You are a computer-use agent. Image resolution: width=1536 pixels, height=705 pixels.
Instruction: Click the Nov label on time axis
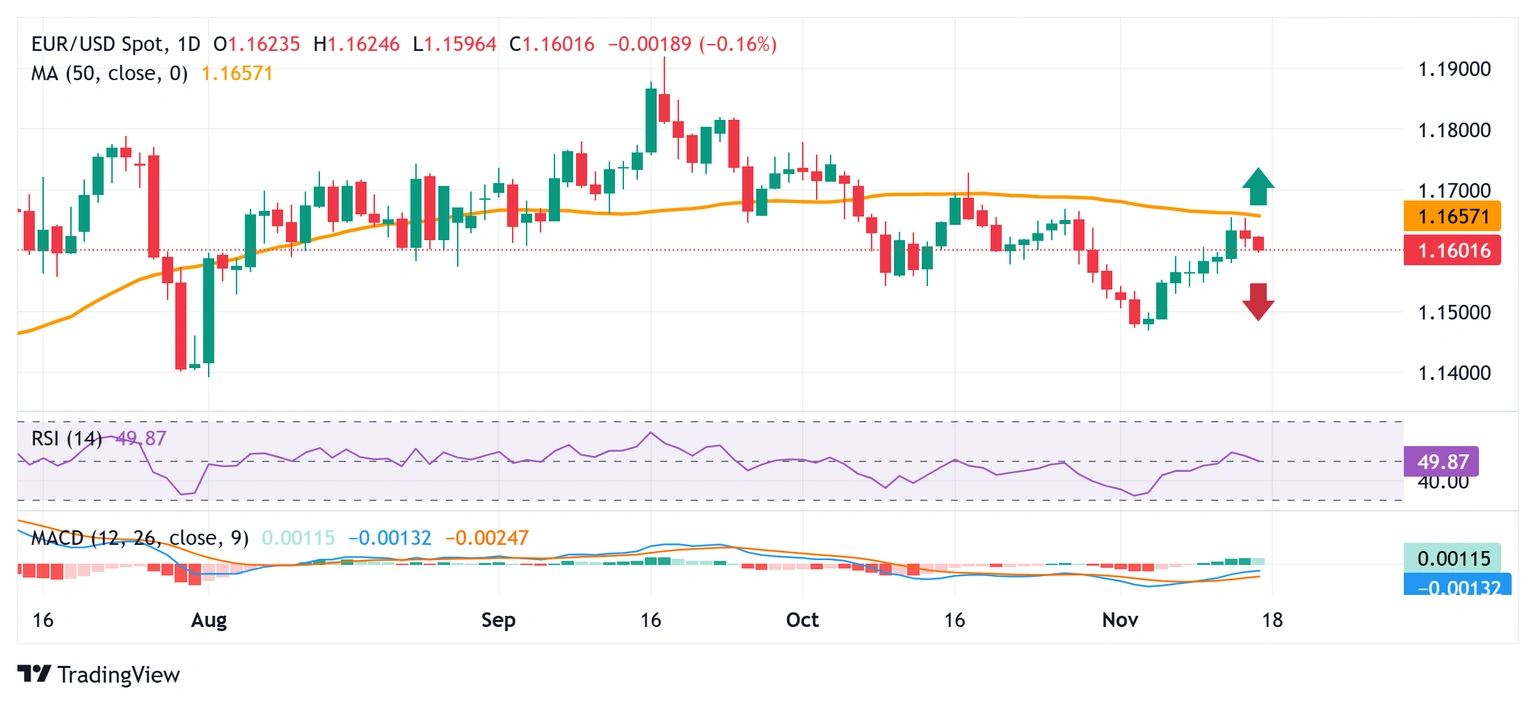click(x=1119, y=621)
